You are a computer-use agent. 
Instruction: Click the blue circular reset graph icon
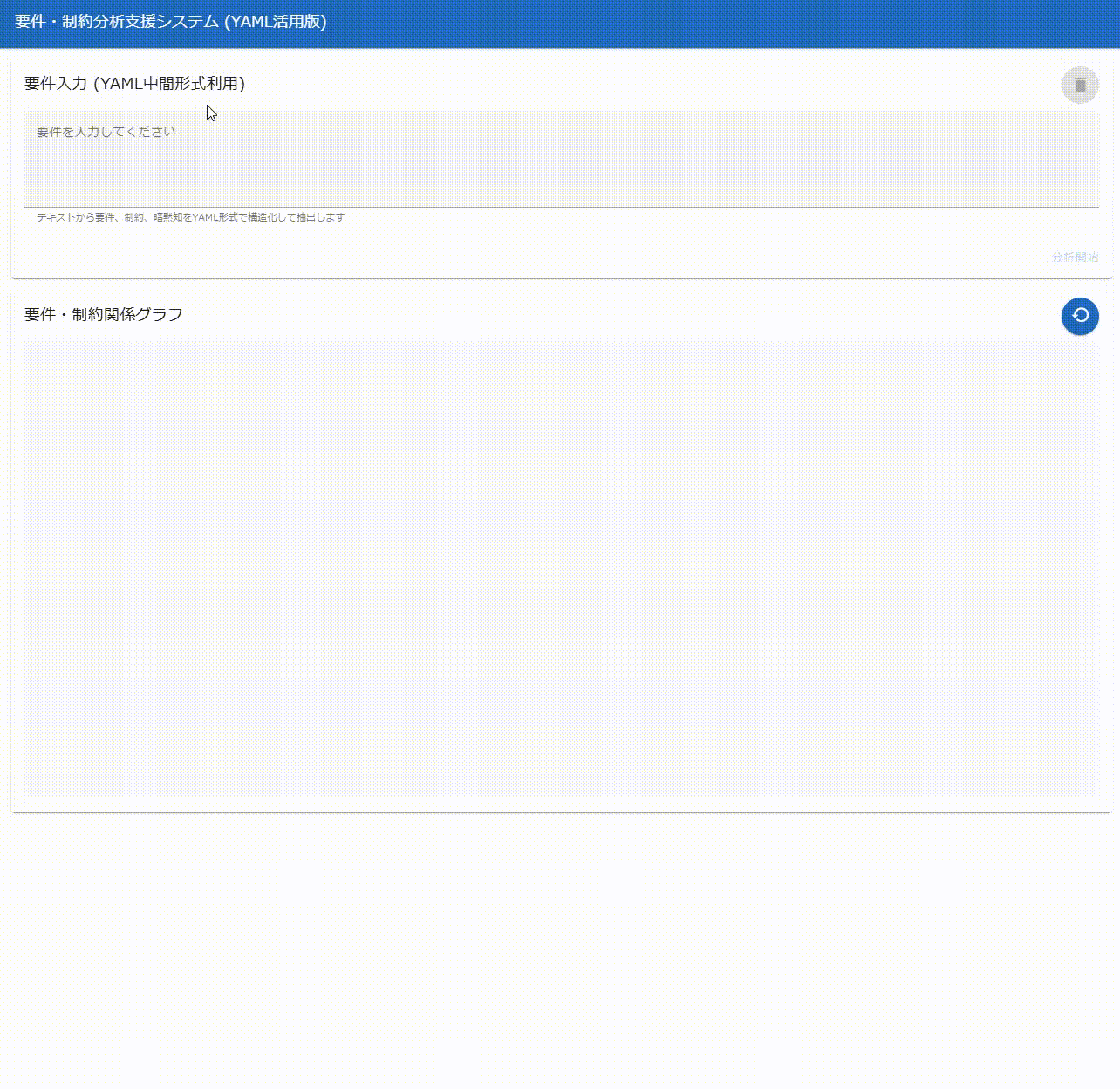point(1080,316)
